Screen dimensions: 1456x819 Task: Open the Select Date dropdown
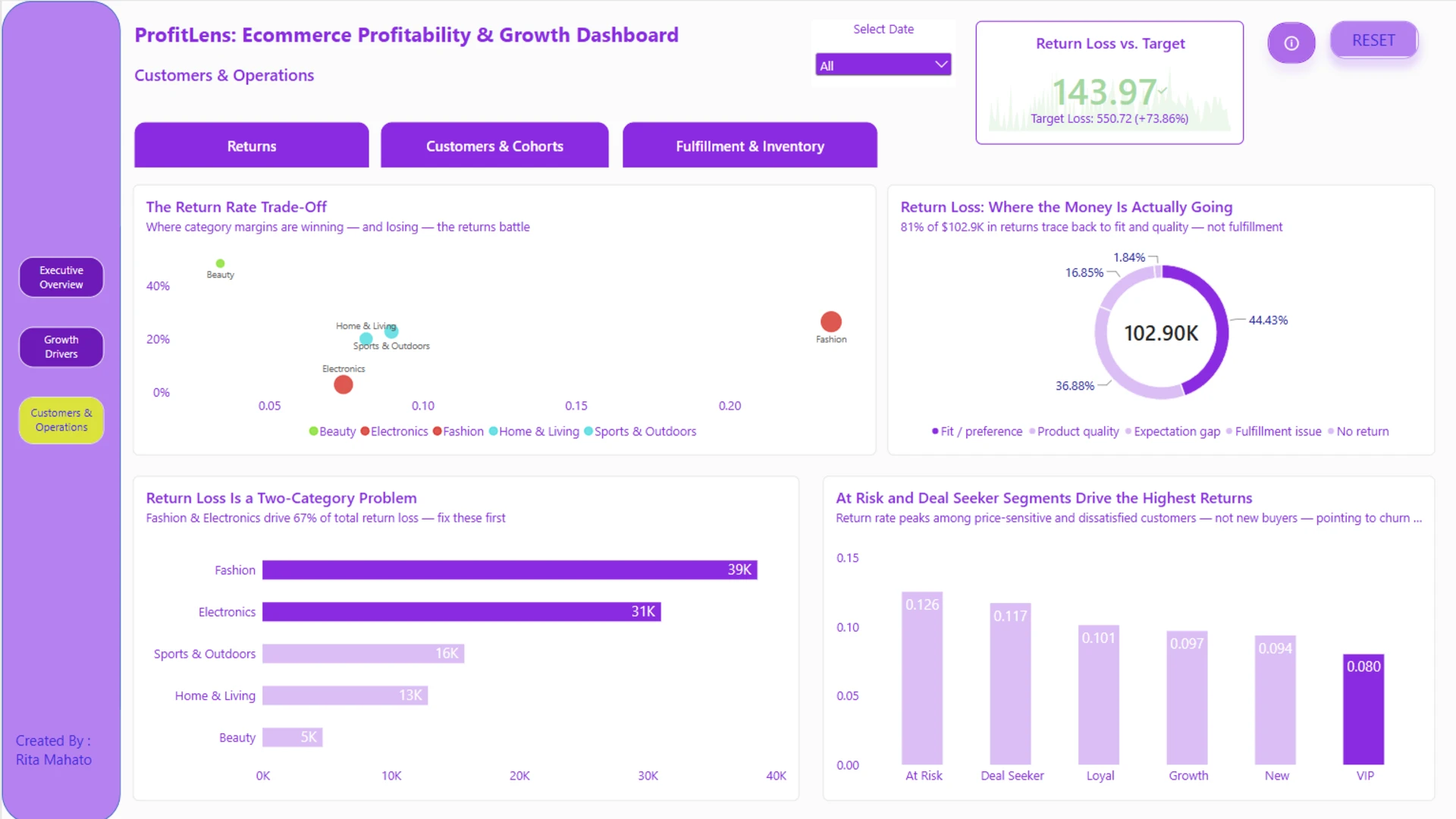(x=883, y=65)
